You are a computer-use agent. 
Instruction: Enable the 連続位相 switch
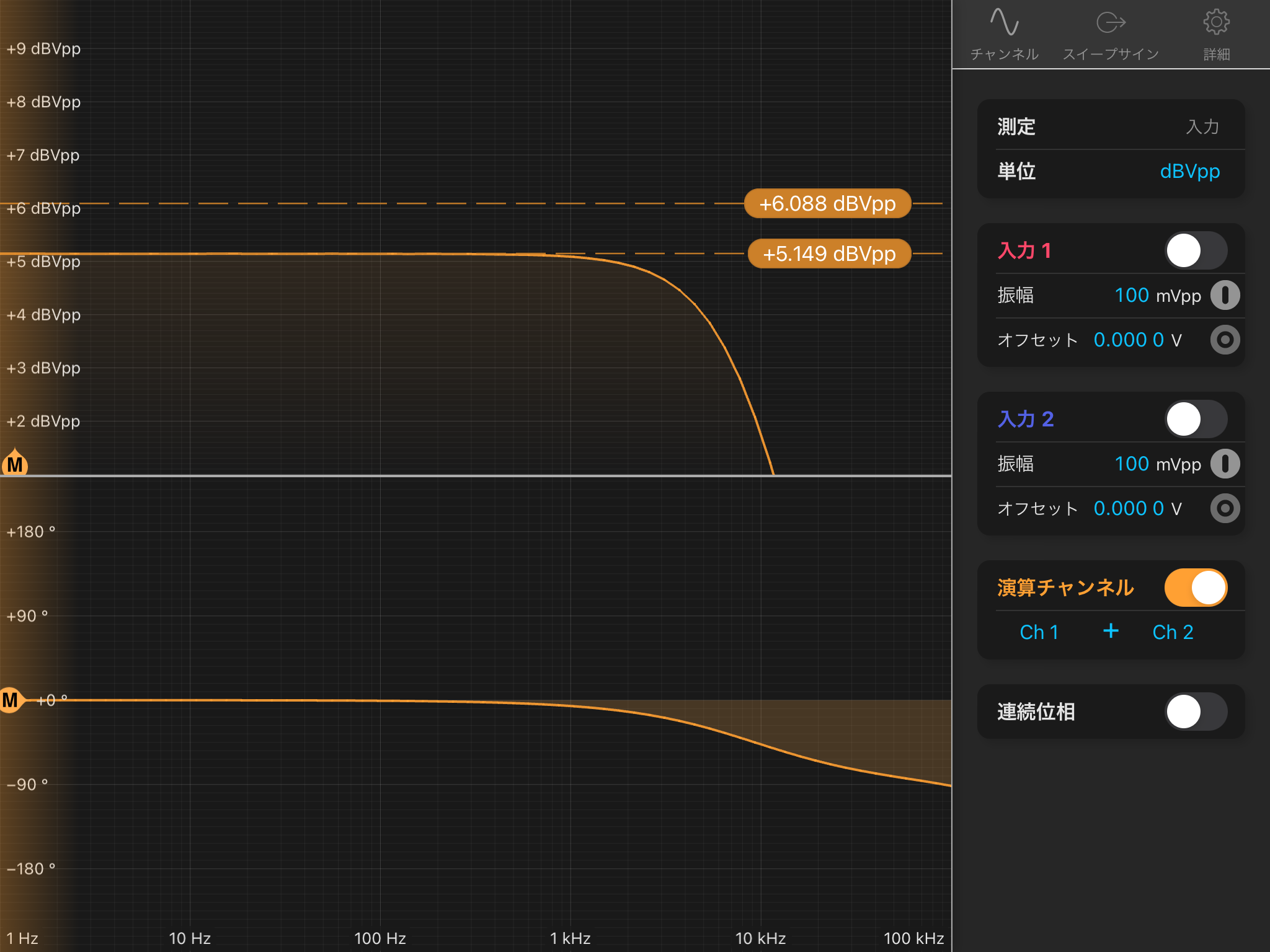(x=1196, y=712)
